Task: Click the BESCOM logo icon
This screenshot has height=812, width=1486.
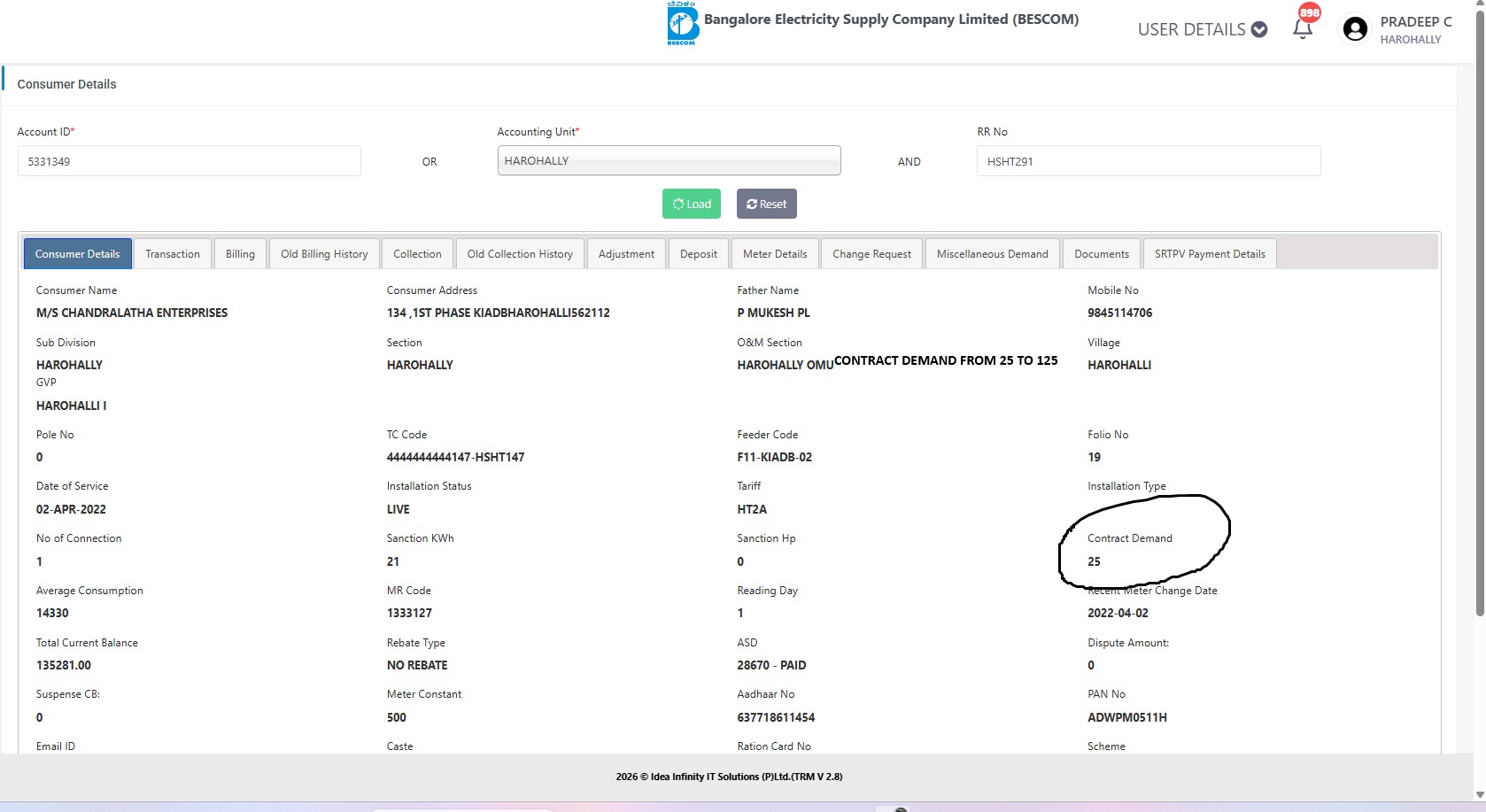Action: pyautogui.click(x=682, y=24)
